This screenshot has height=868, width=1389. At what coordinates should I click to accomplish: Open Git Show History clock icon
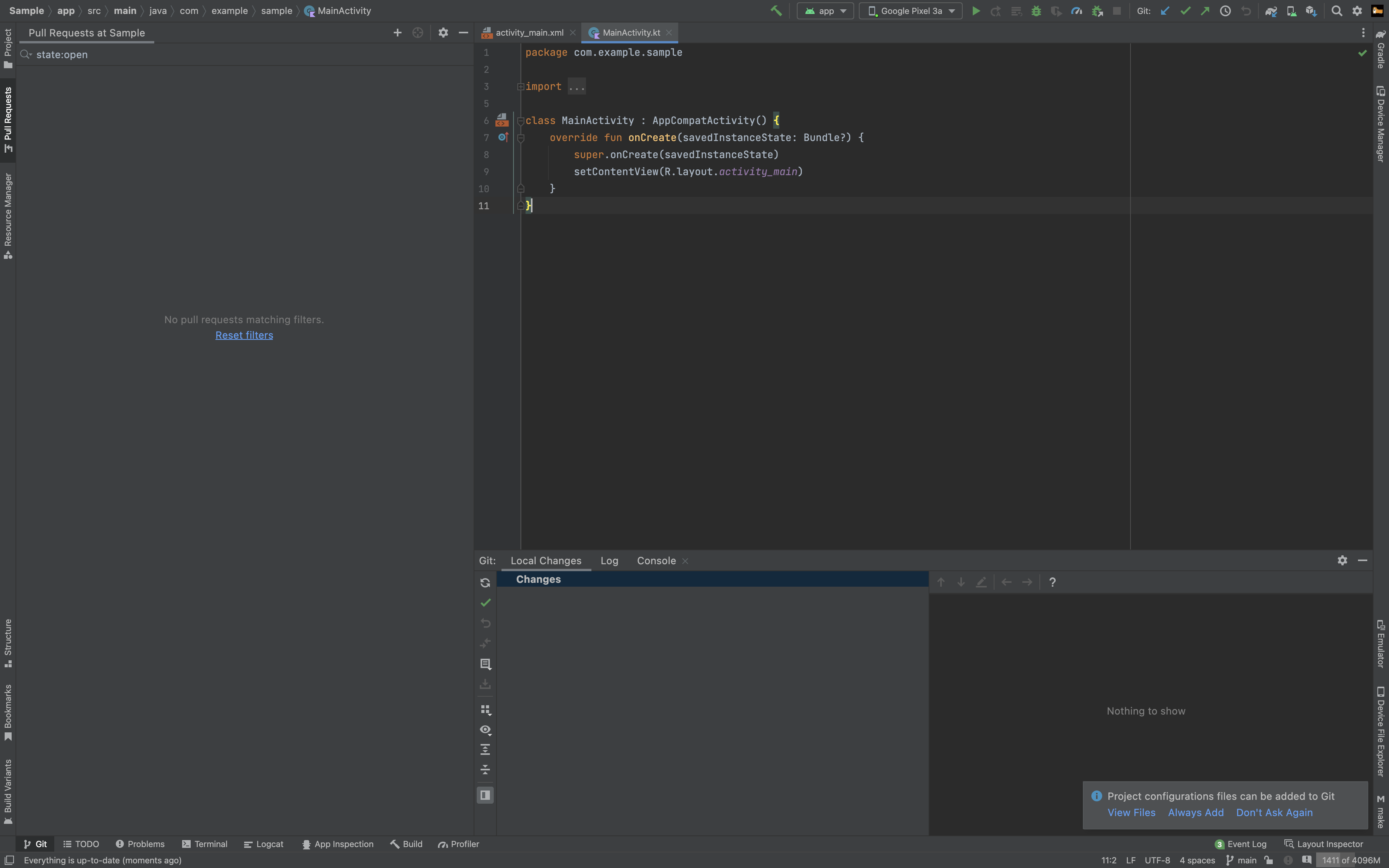[x=1225, y=11]
